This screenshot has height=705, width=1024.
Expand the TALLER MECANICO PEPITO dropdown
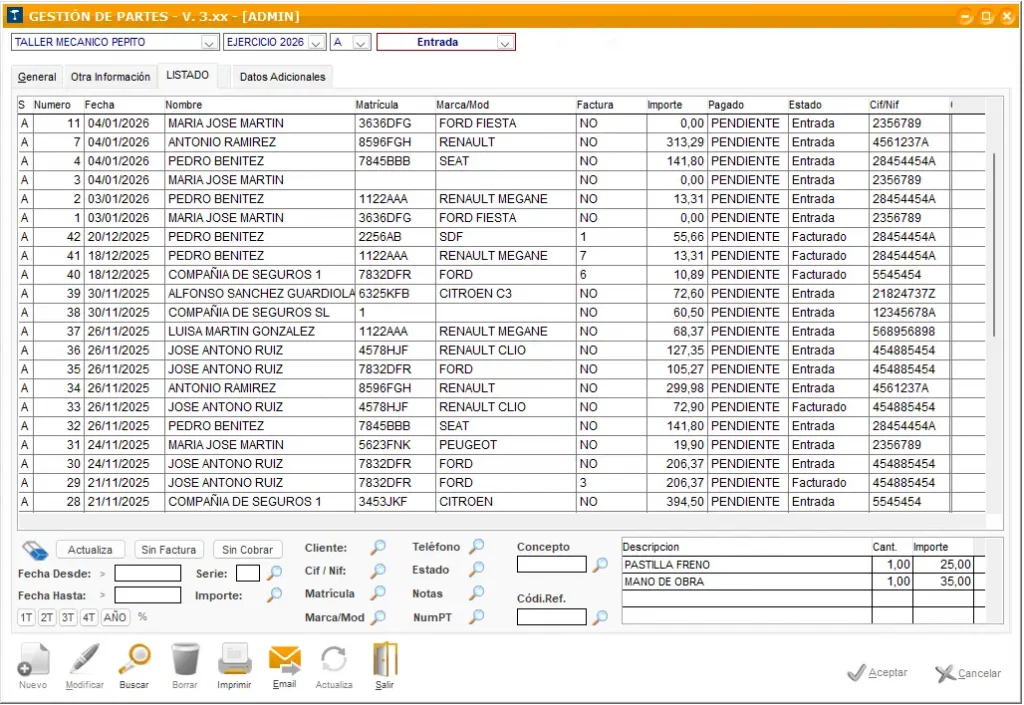209,42
